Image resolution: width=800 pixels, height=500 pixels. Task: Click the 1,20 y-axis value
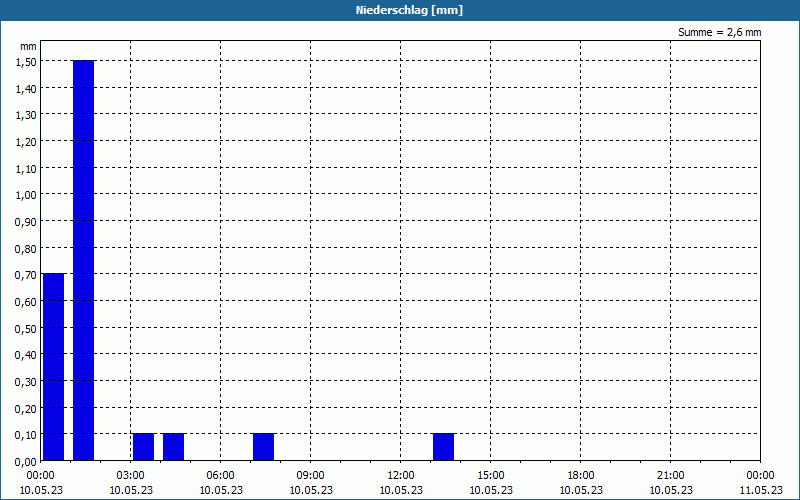pos(26,141)
